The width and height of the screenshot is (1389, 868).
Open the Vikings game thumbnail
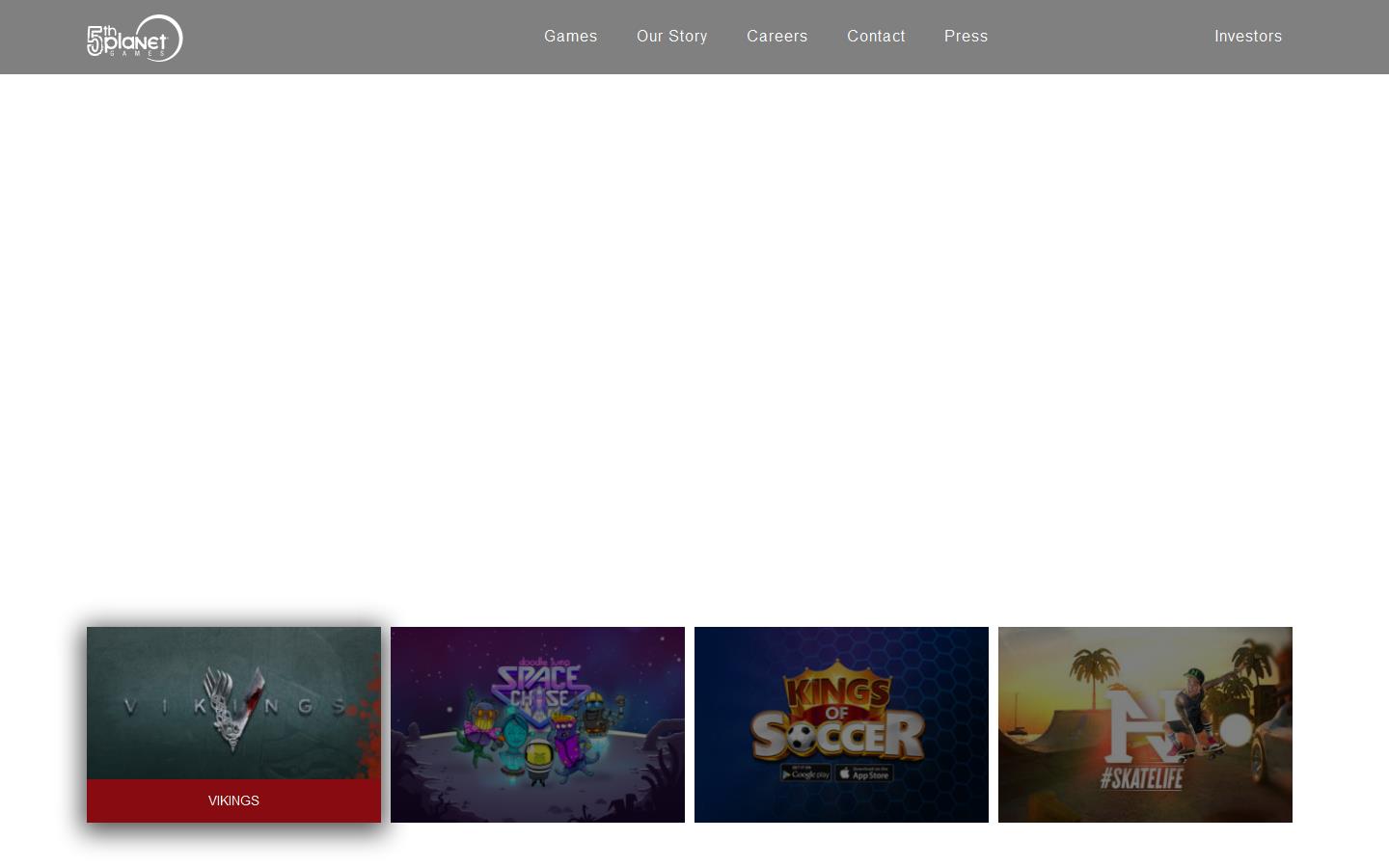[233, 703]
